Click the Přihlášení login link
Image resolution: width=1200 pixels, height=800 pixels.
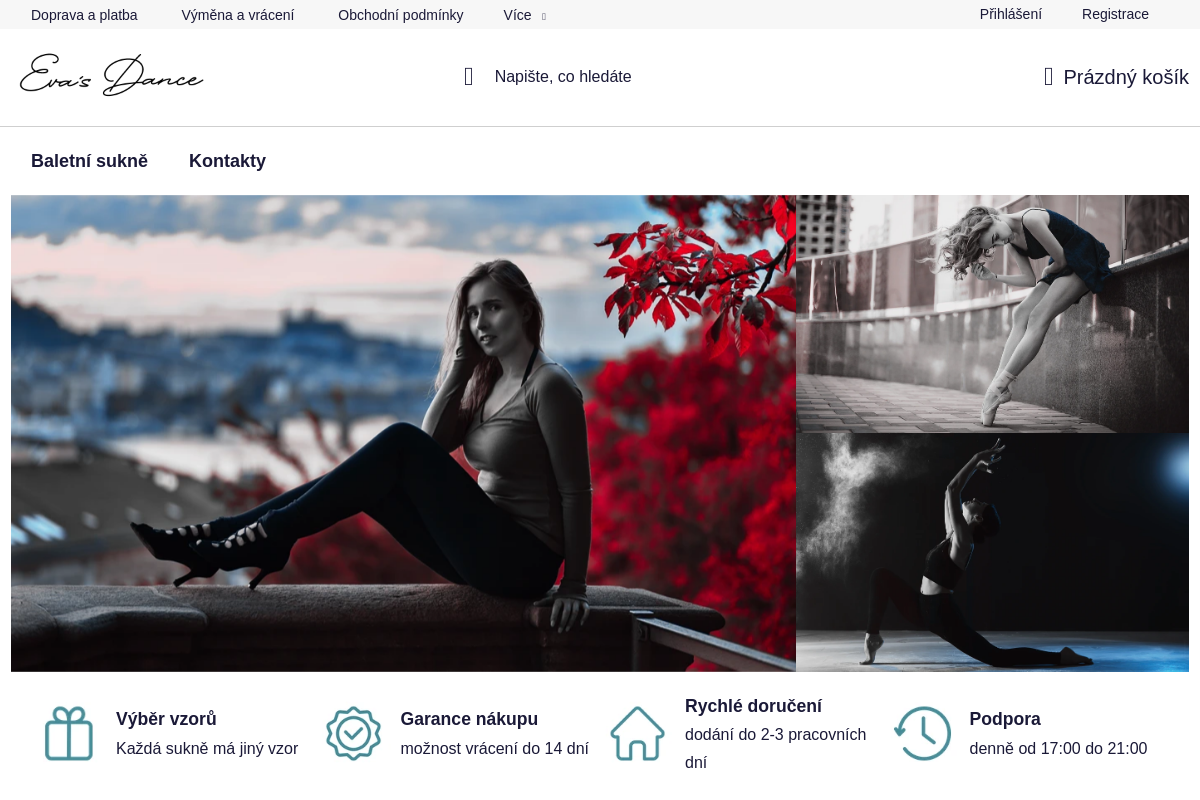[x=1010, y=14]
